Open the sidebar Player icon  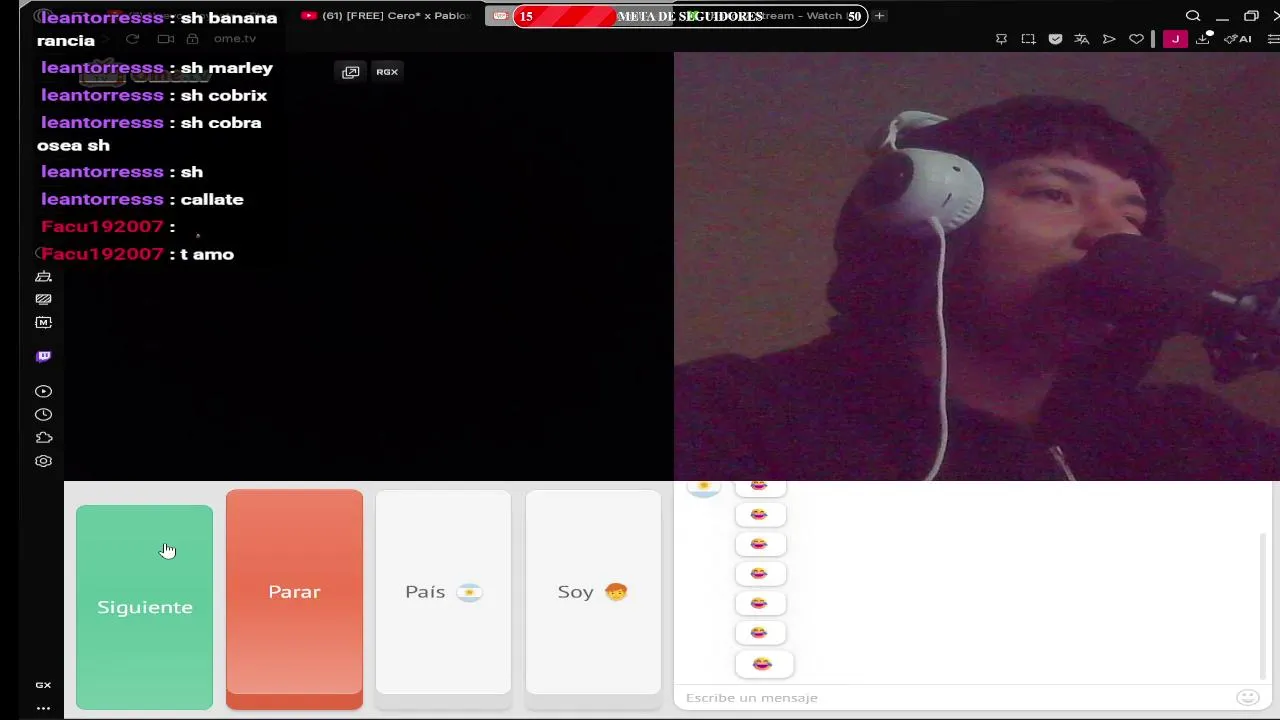point(43,391)
